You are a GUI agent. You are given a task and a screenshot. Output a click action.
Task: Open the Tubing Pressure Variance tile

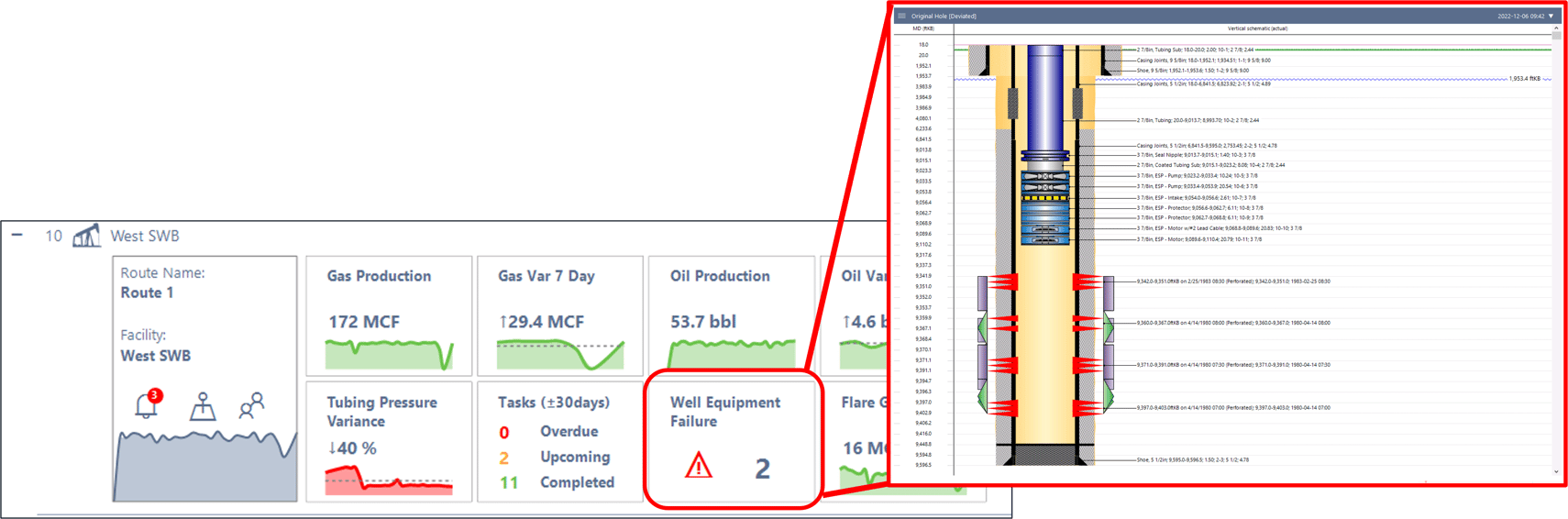coord(389,441)
